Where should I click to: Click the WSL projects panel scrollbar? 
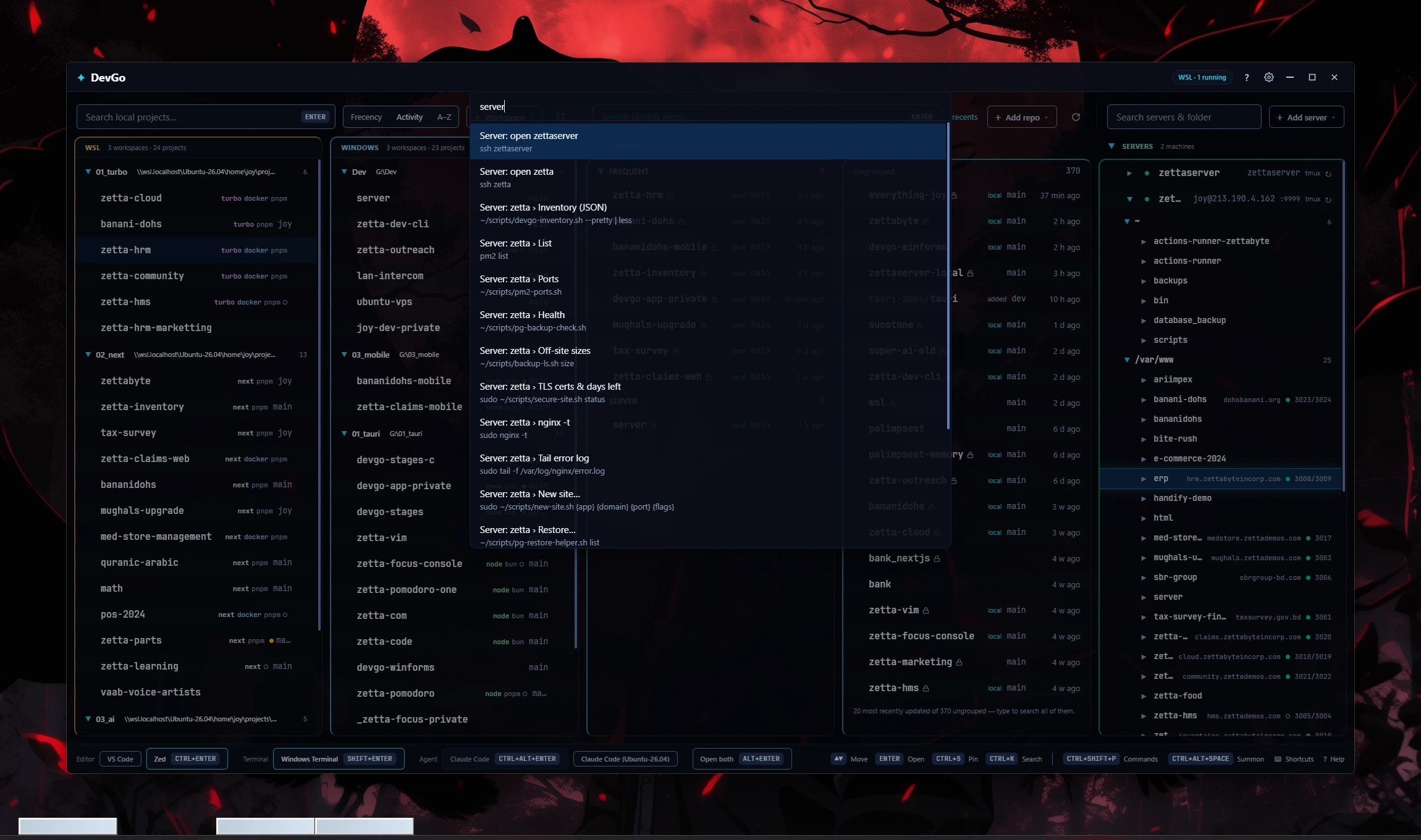pos(319,395)
